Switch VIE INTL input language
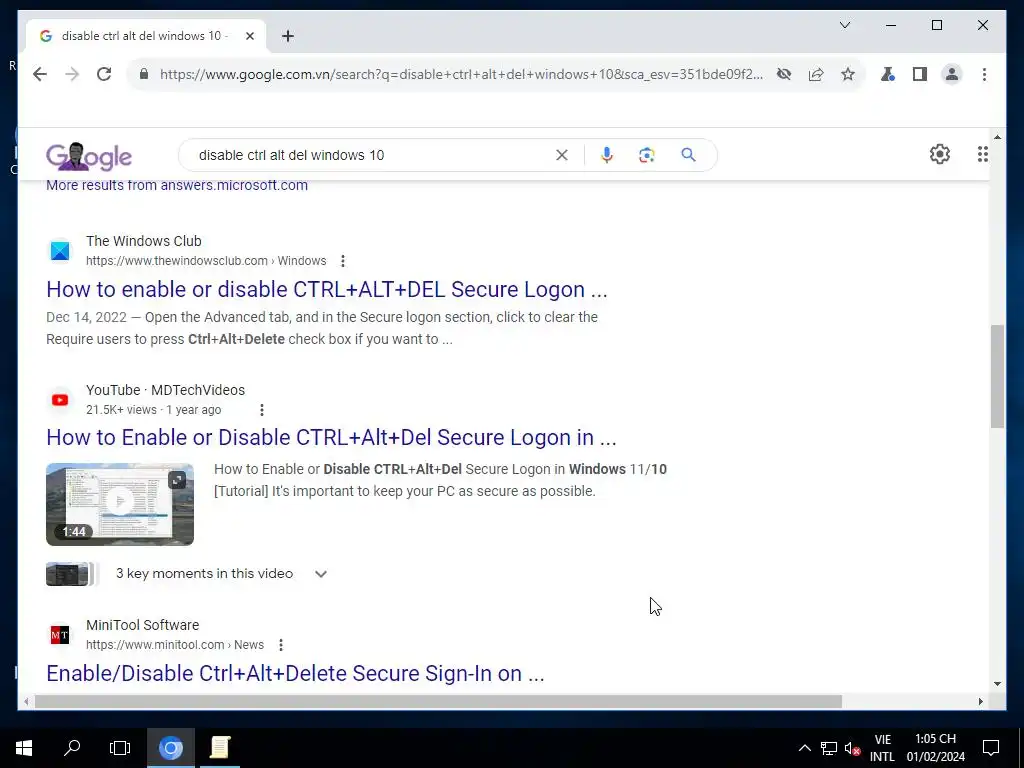1024x768 pixels. 882,748
